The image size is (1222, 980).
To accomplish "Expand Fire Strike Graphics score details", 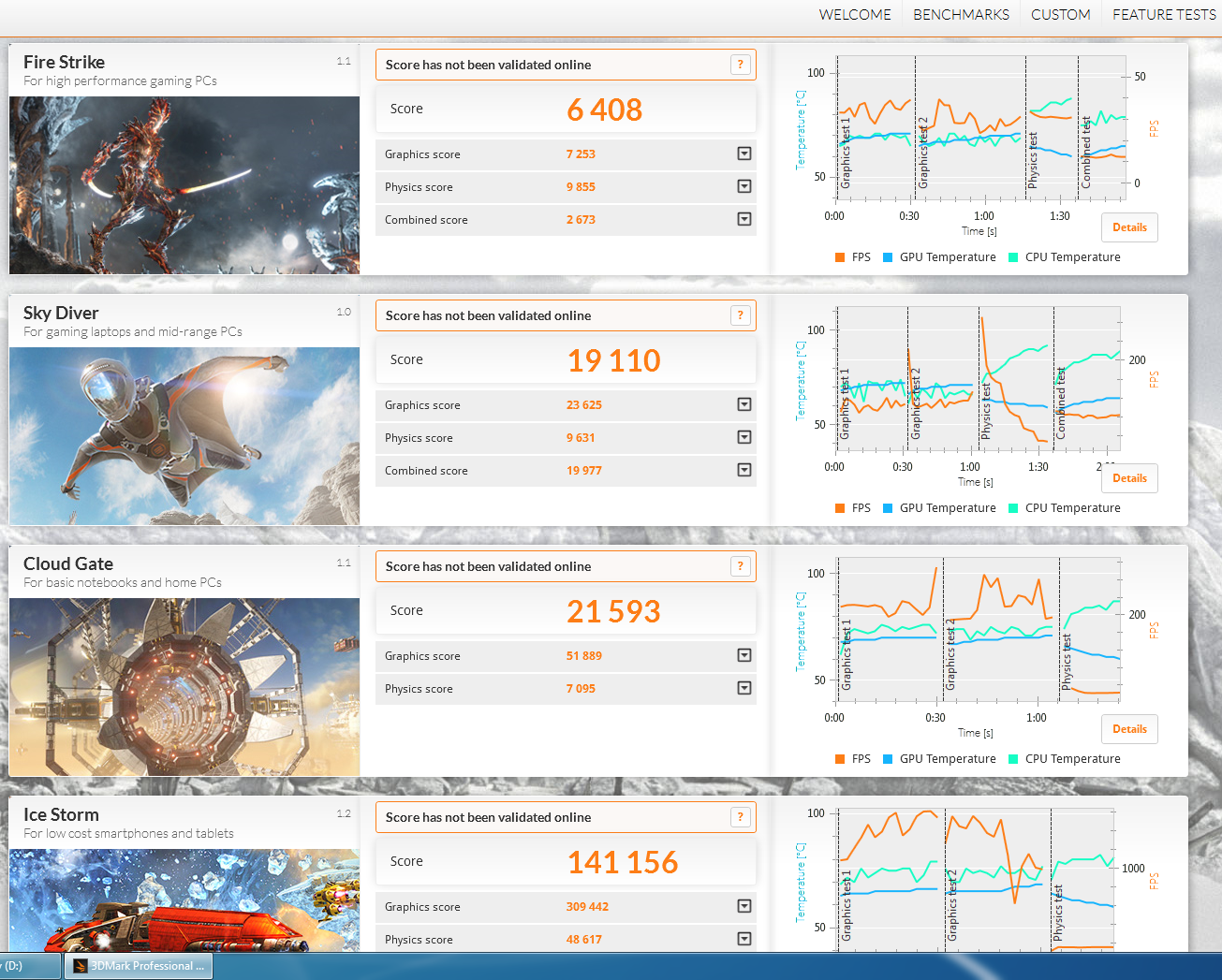I will (744, 154).
